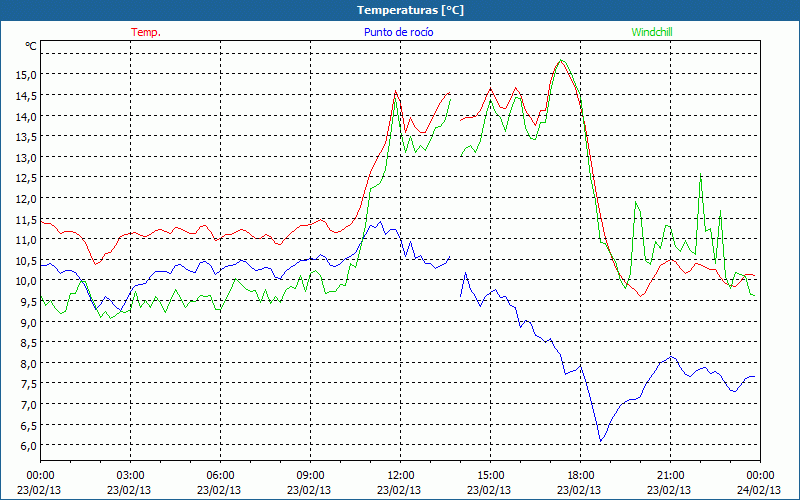Click the 6,0 value on temperature axis
Image resolution: width=800 pixels, height=500 pixels.
click(28, 446)
